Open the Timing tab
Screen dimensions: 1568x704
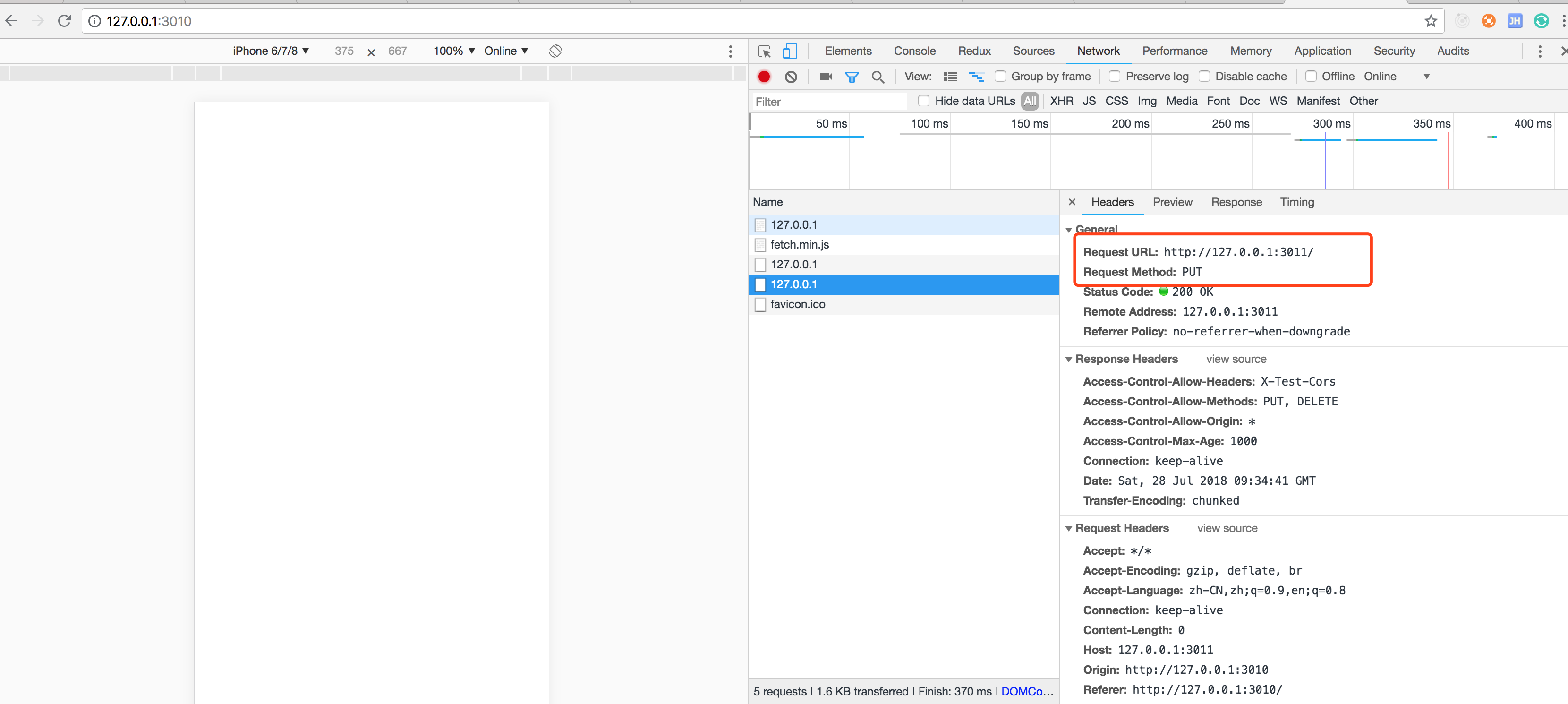(1296, 202)
